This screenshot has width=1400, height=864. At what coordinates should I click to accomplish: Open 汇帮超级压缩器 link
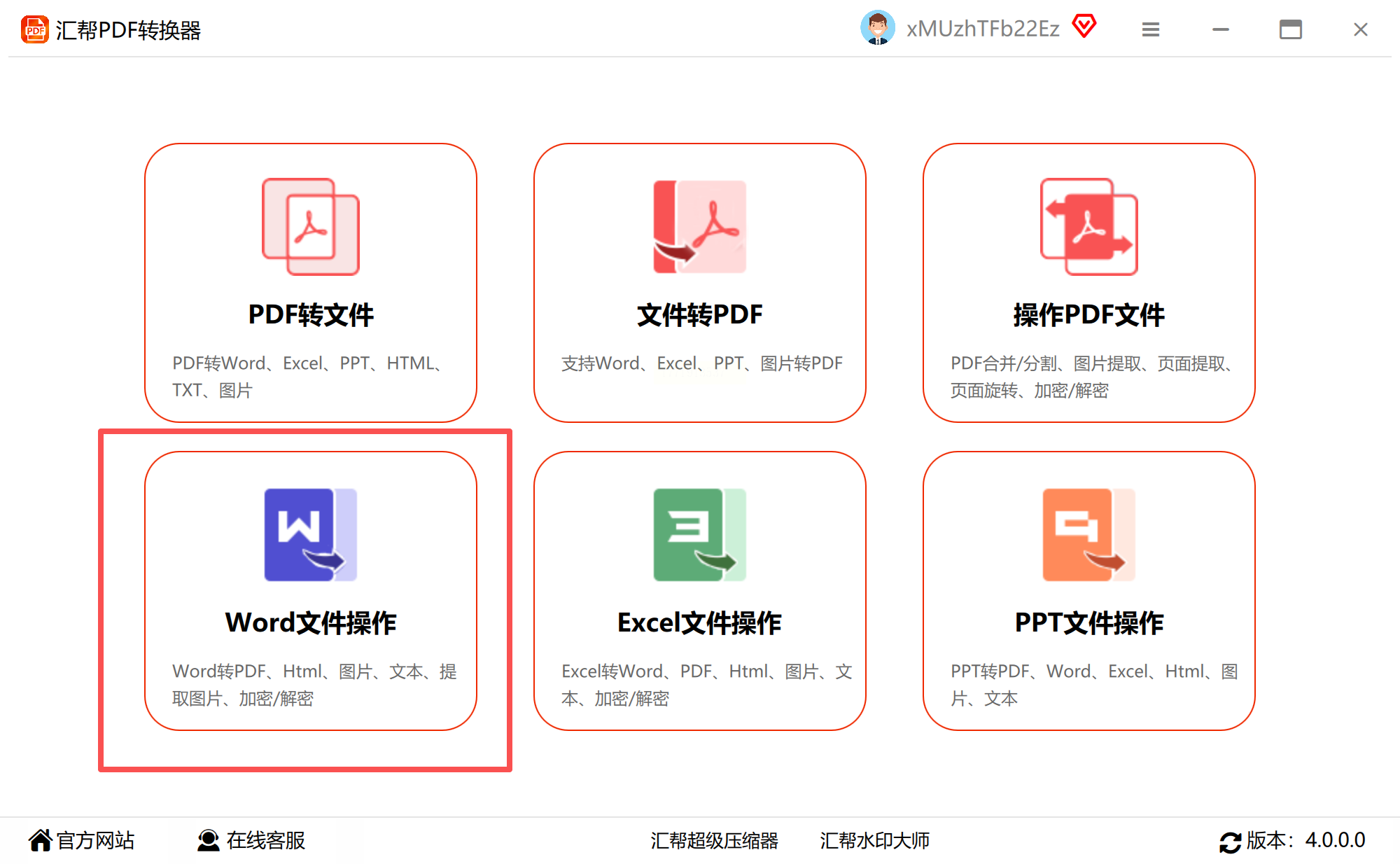714,840
